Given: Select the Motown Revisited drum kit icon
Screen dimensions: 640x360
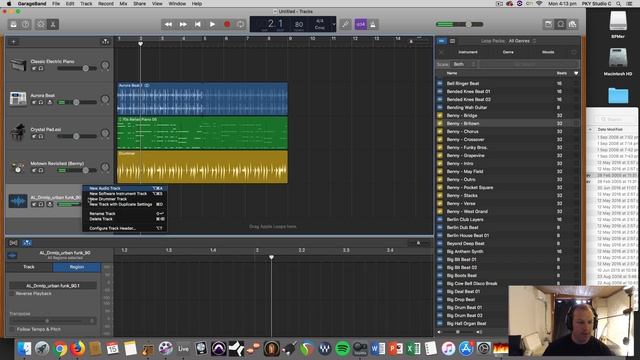Looking at the screenshot, I should click(x=18, y=167).
